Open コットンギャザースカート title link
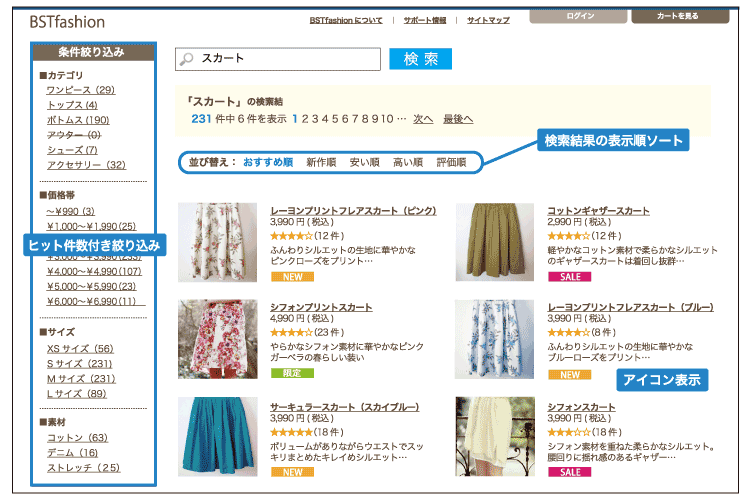This screenshot has height=500, width=750. tap(598, 211)
